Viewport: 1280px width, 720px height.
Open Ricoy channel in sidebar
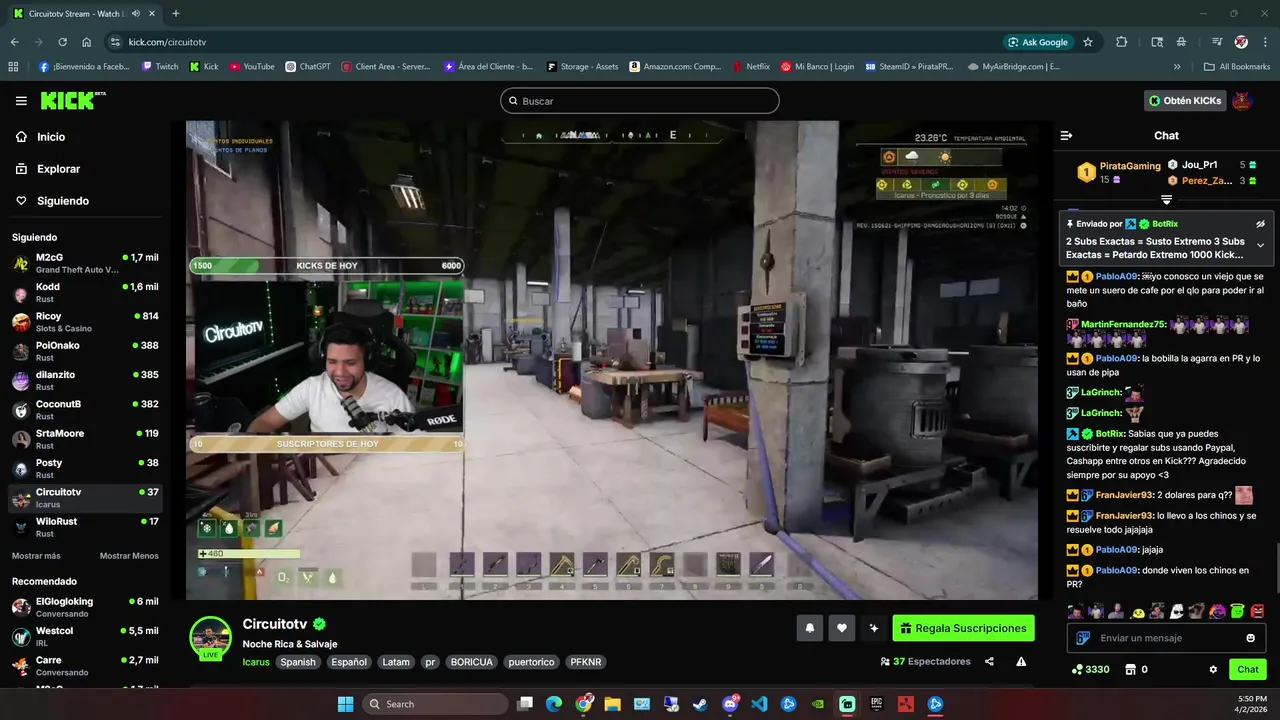point(85,322)
